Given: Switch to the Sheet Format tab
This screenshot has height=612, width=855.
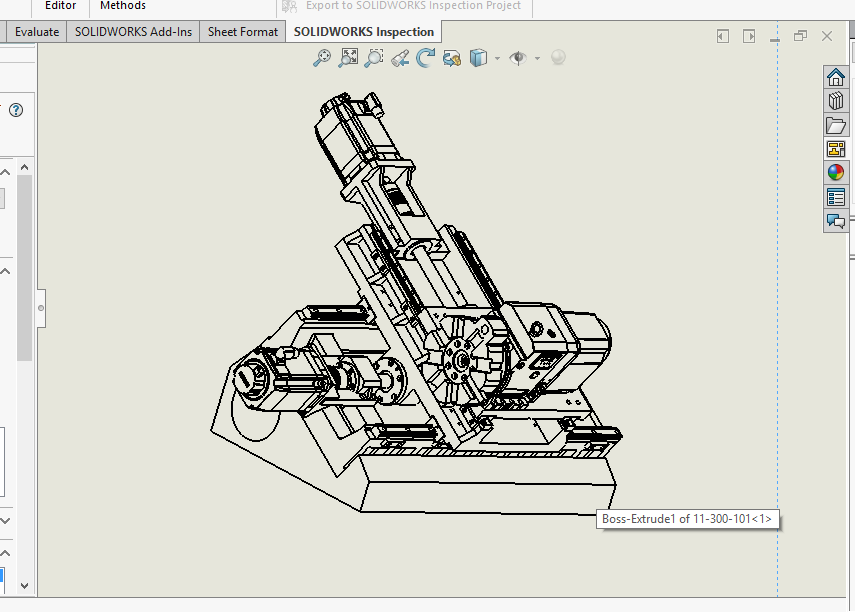Looking at the screenshot, I should (243, 32).
